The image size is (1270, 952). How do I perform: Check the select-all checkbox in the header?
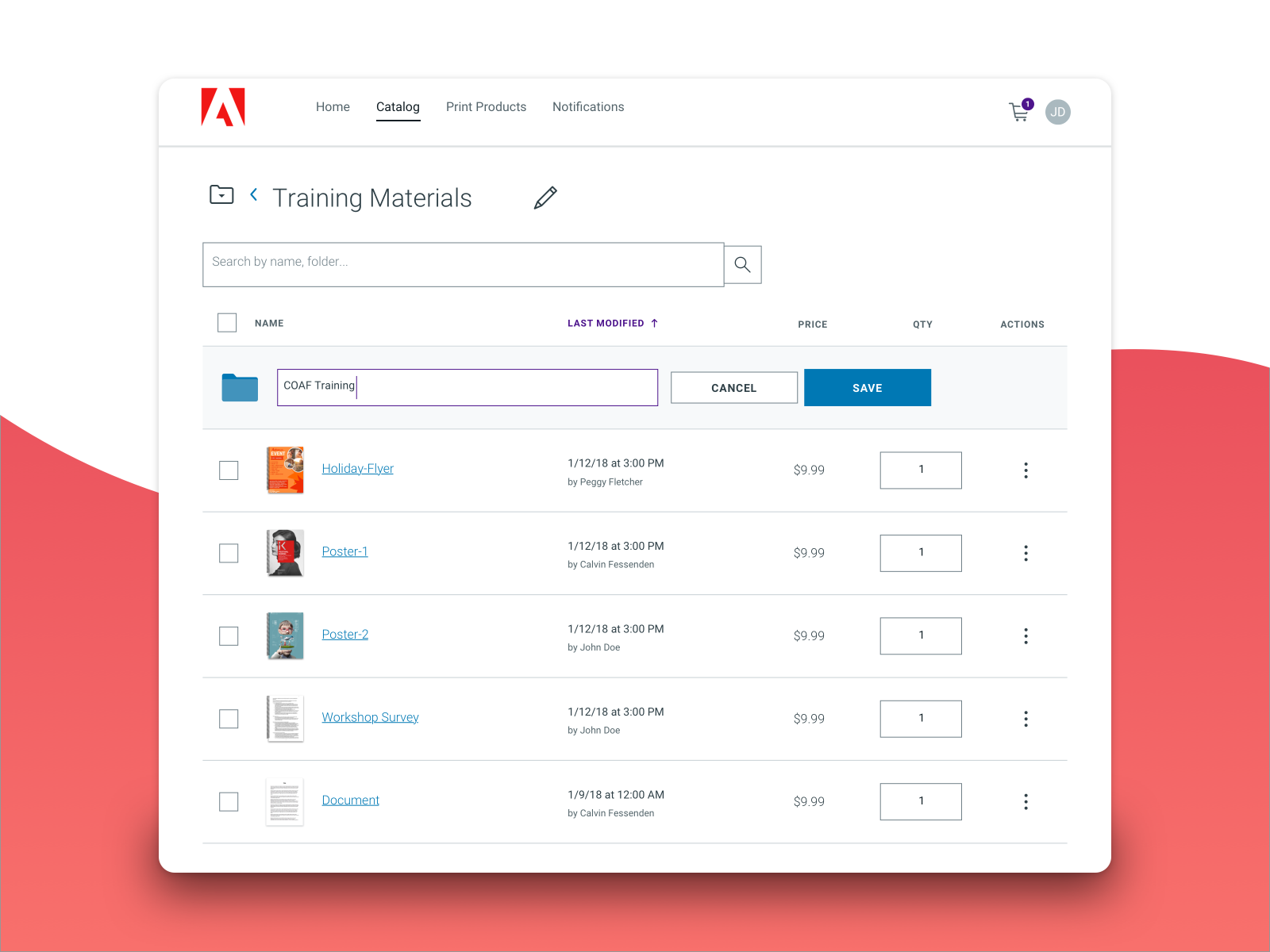[226, 322]
